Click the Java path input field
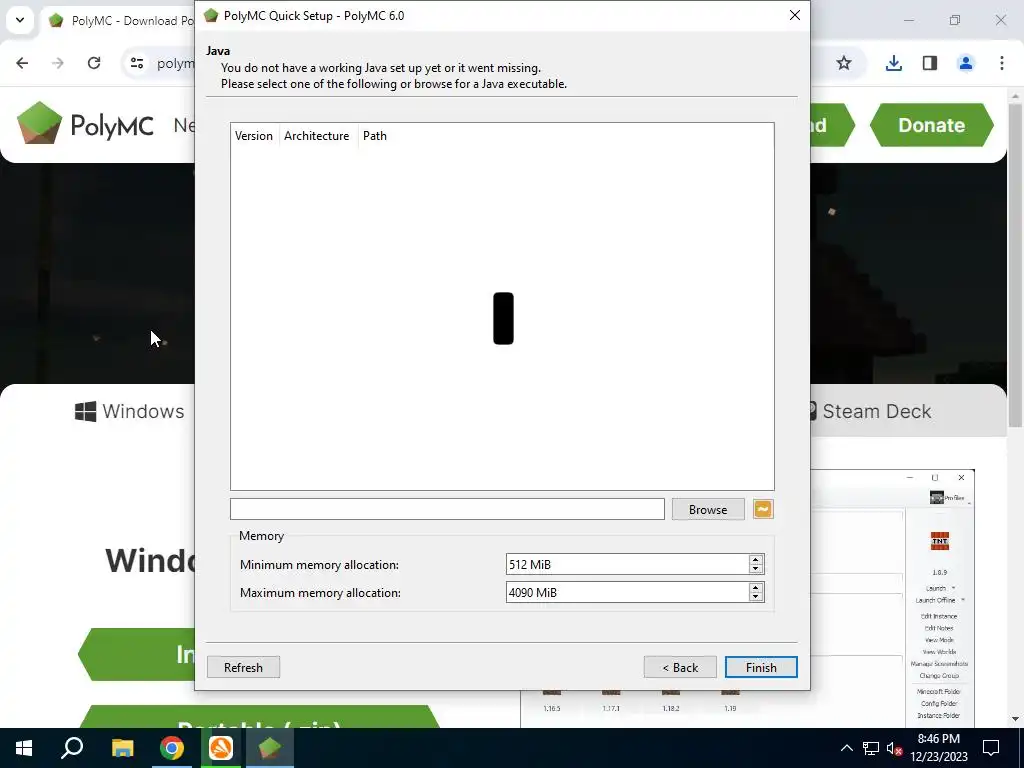Screen dimensions: 1024x768 click(447, 509)
